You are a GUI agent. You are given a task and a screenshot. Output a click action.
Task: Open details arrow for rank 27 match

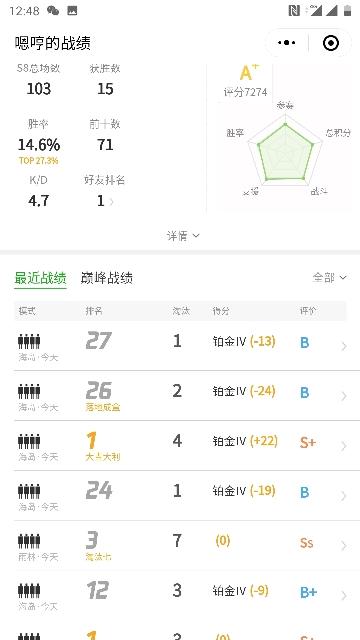344,346
